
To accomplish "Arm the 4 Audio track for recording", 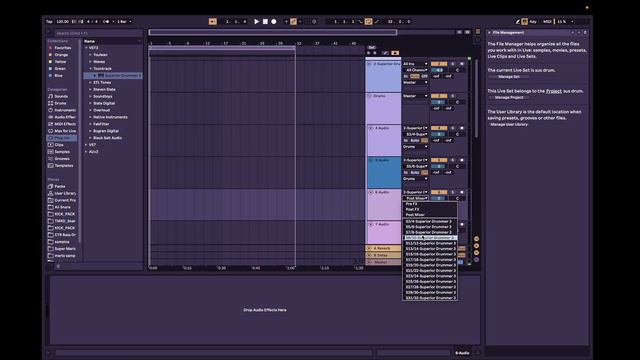I will [x=462, y=128].
